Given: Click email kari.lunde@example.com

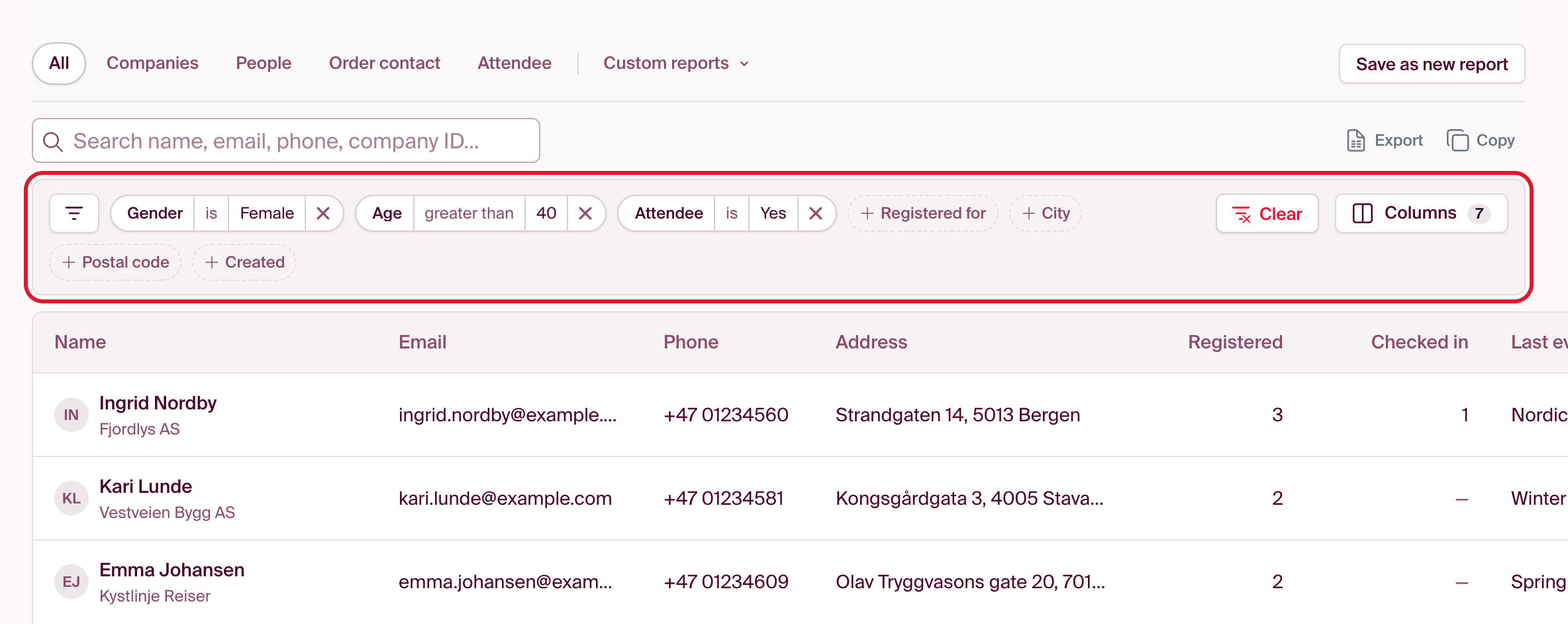Looking at the screenshot, I should 505,498.
